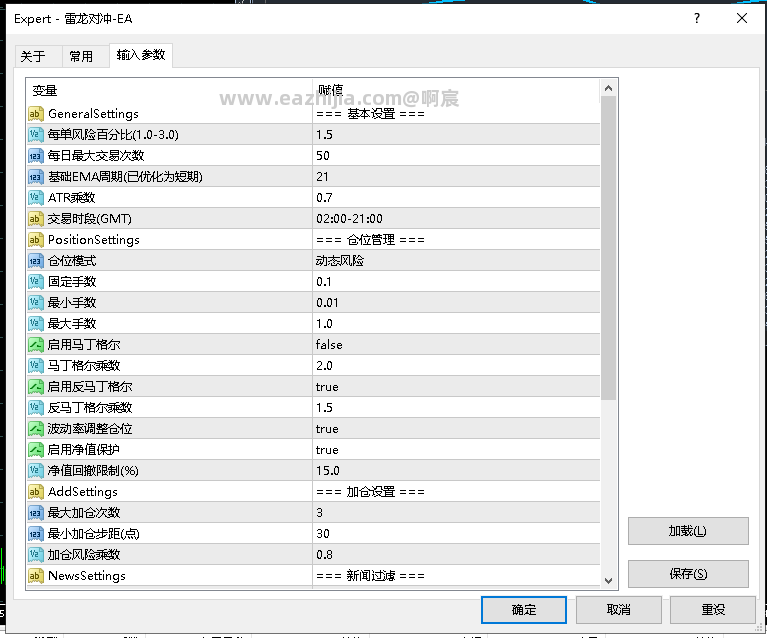Click double icon beside 最小手数

pos(36,303)
